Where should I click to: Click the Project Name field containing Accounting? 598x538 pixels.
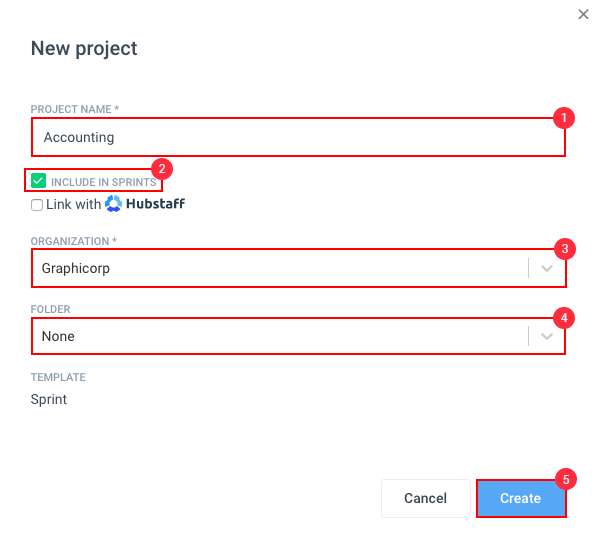coord(298,137)
